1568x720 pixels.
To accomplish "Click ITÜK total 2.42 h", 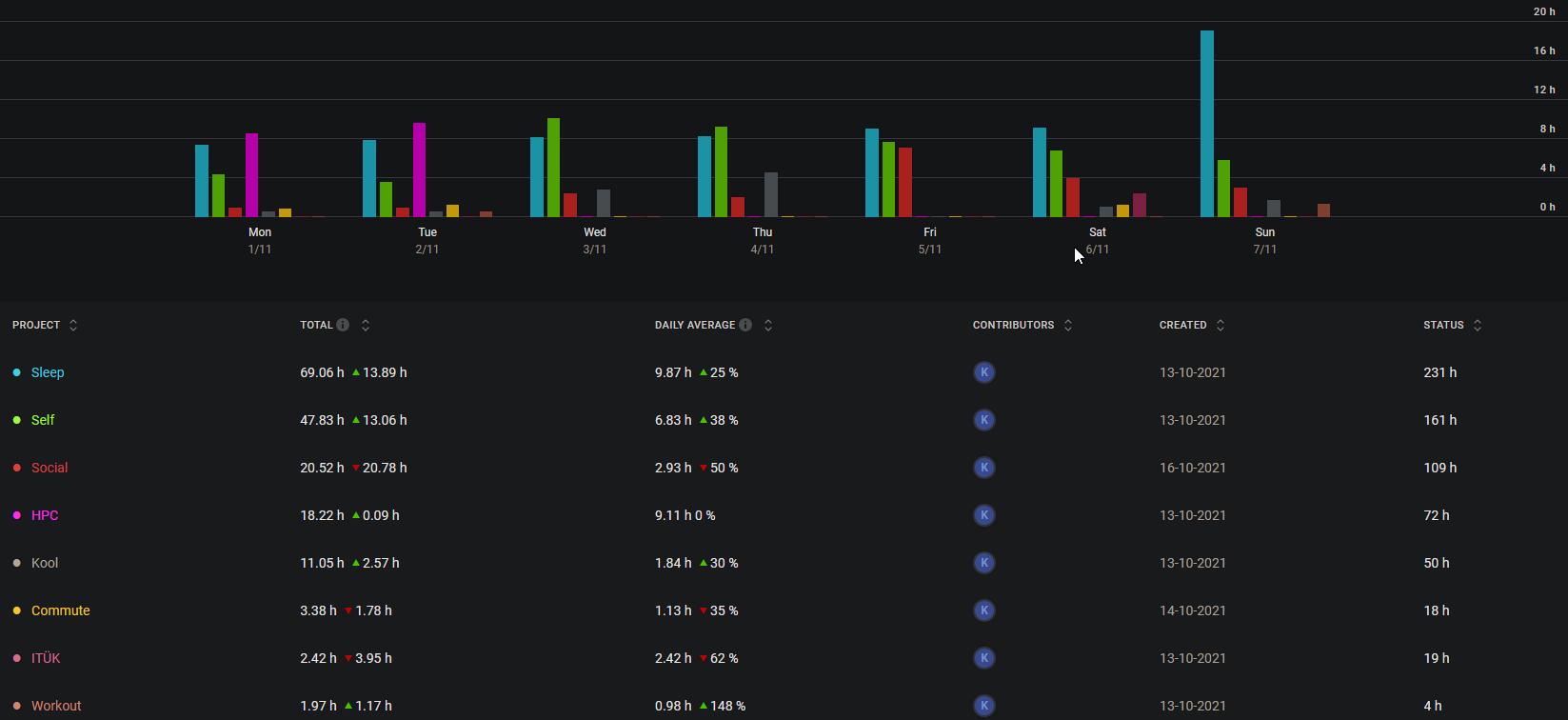I will 318,658.
